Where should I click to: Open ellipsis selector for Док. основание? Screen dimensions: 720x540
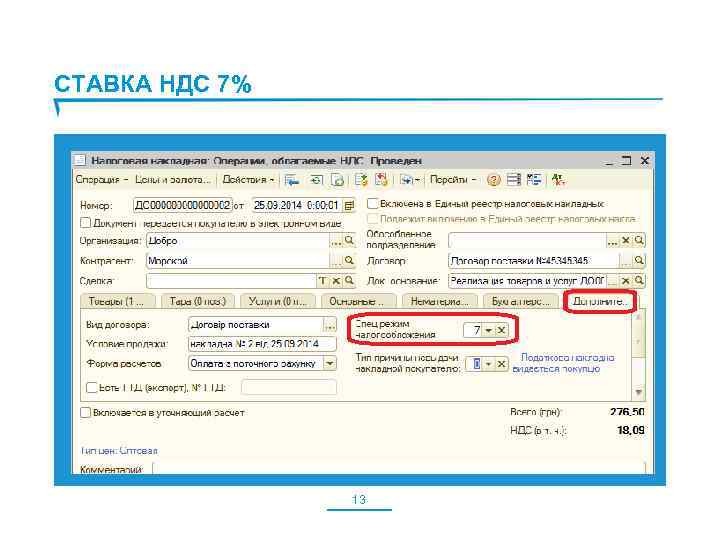point(613,280)
